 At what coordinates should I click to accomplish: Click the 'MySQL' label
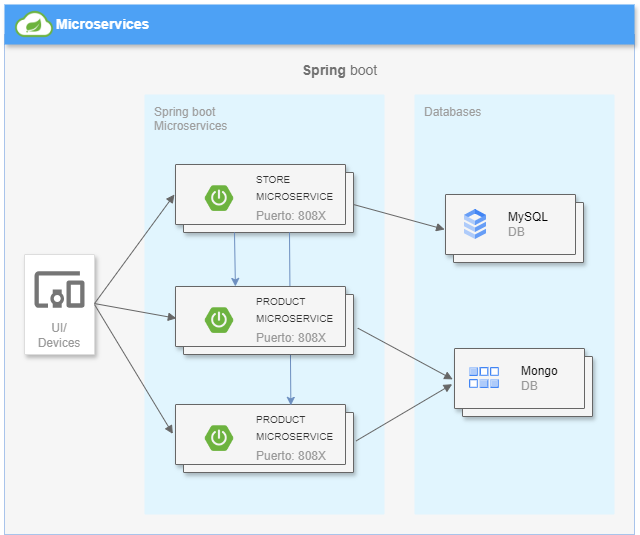click(x=528, y=217)
